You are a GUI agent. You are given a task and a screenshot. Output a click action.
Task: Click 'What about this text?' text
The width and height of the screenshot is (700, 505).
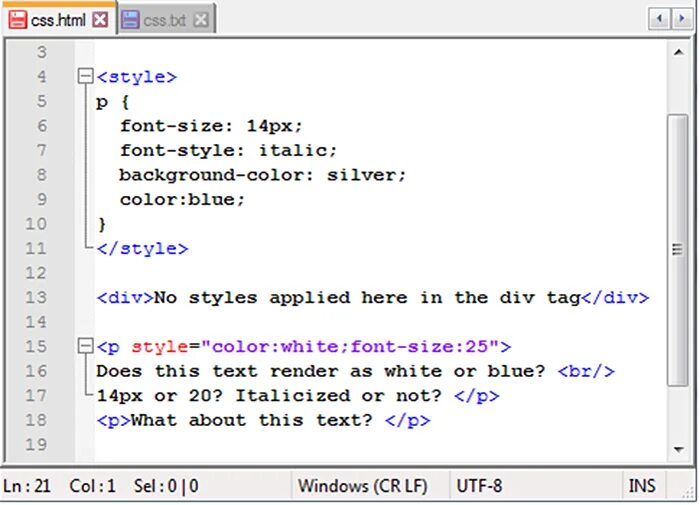tap(252, 420)
